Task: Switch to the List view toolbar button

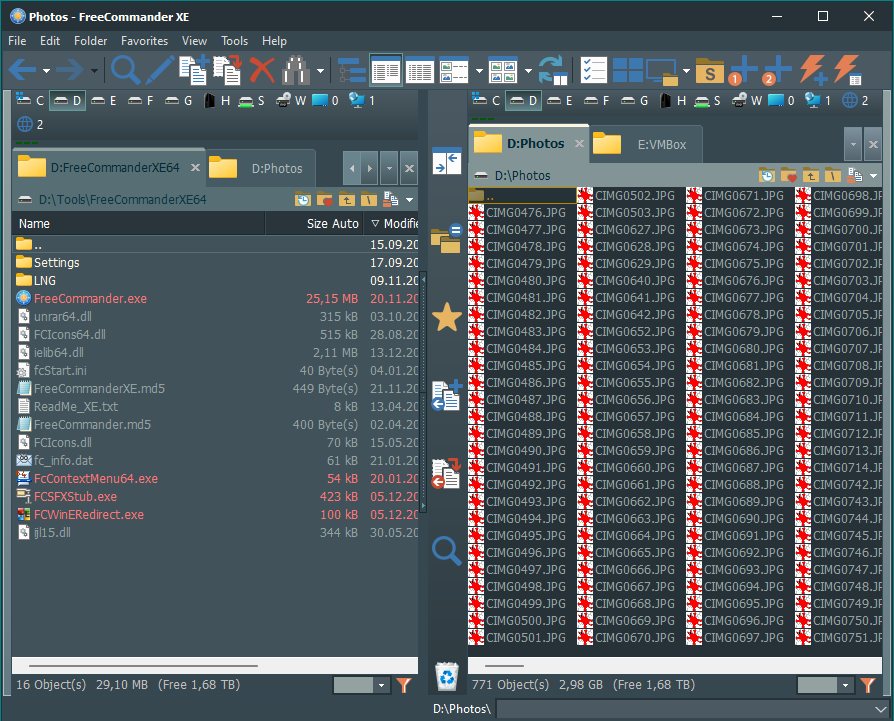Action: point(420,70)
